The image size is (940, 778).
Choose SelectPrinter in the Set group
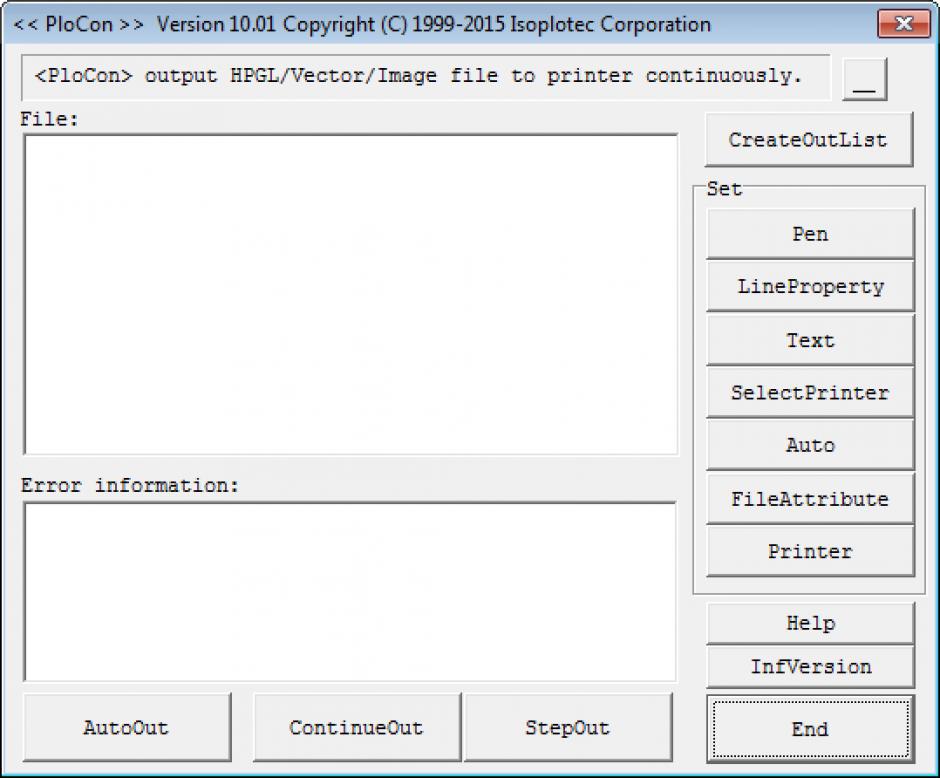[811, 393]
